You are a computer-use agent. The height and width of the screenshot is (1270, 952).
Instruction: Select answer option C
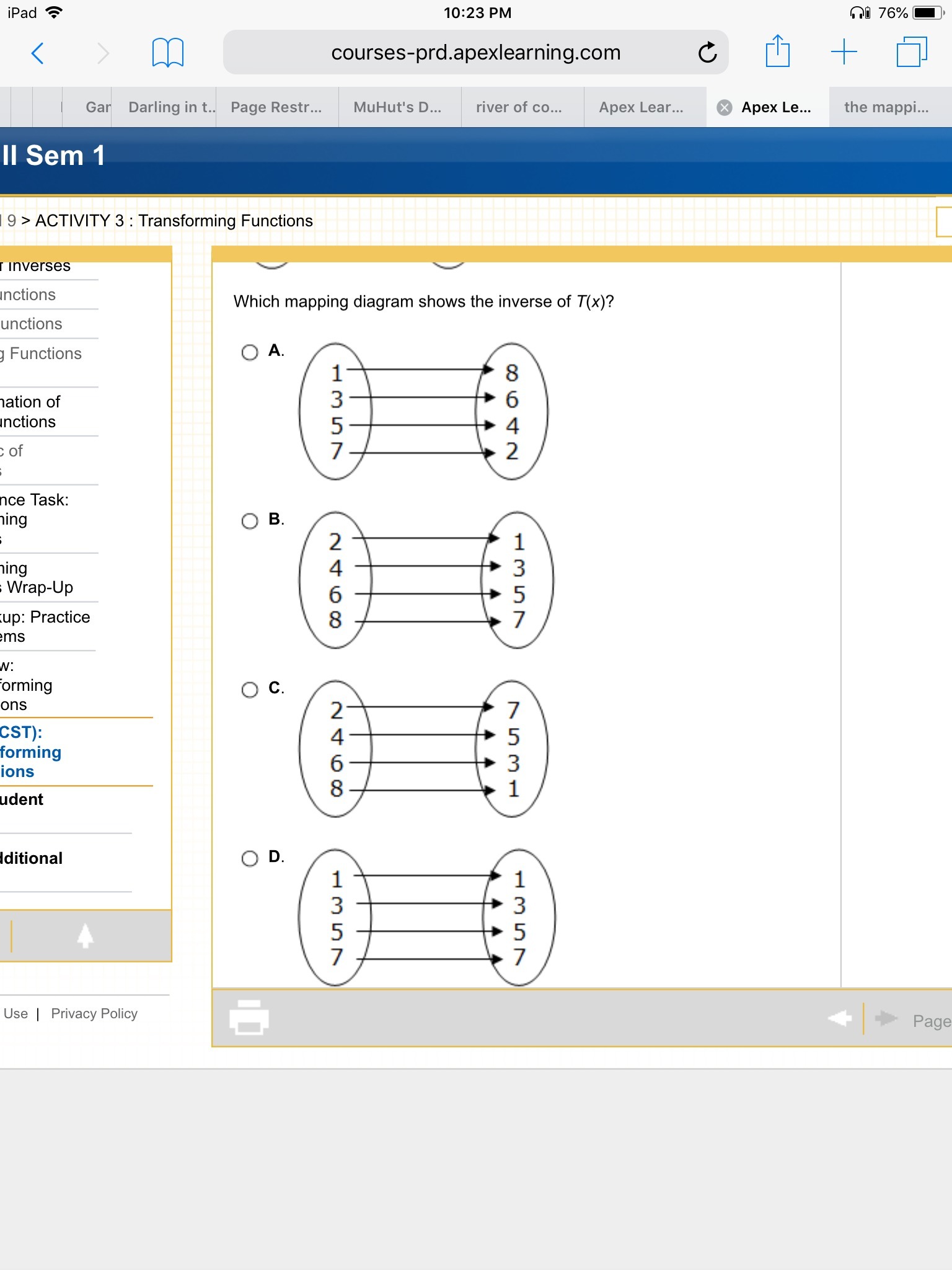(x=250, y=690)
